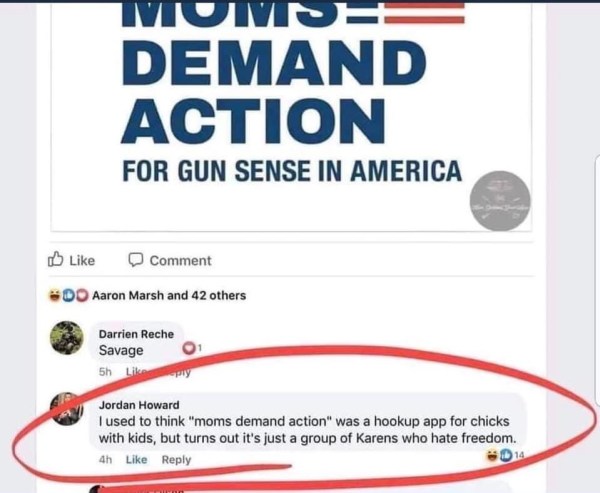The image size is (600, 493).
Task: Open Darrien Reche's profile picture
Action: (x=67, y=338)
